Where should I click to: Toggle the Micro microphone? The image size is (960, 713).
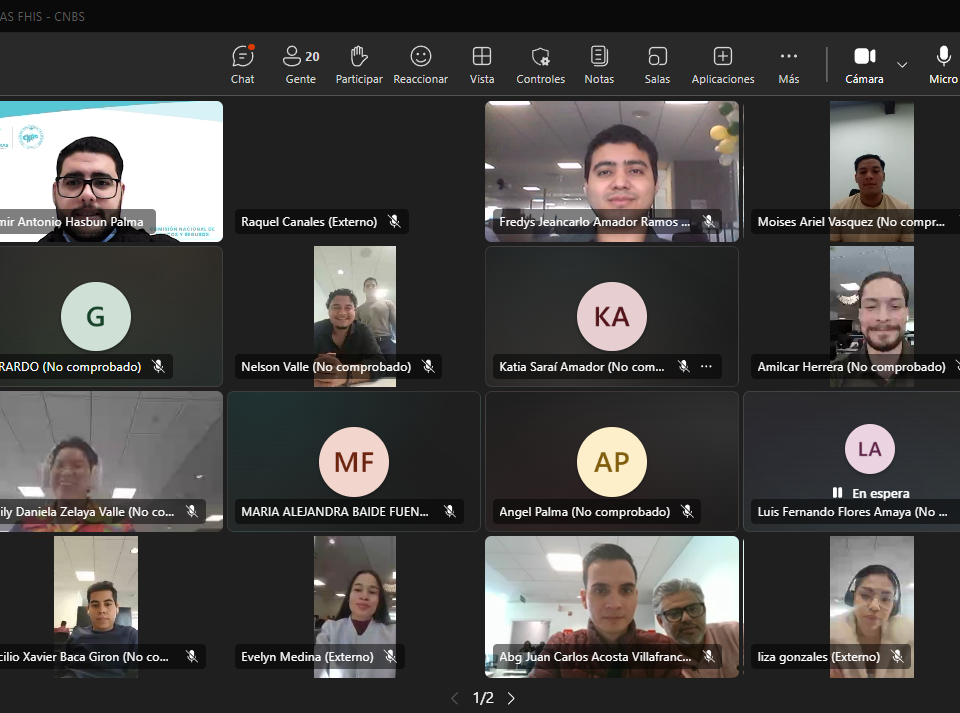coord(943,64)
